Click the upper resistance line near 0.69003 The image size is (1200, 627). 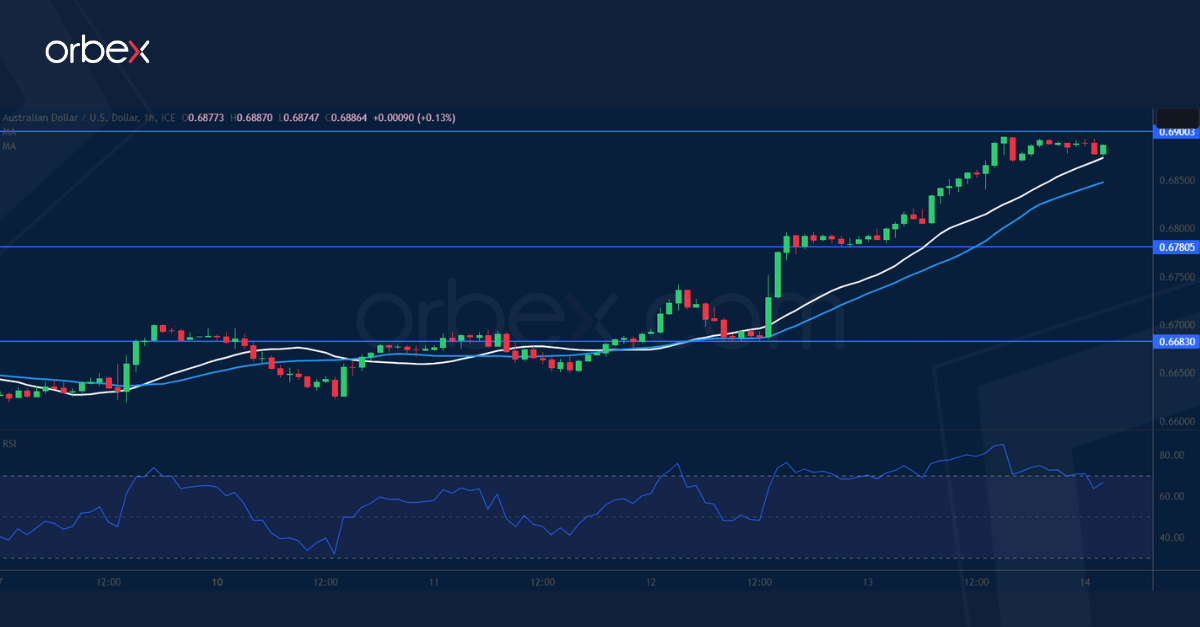tap(600, 130)
